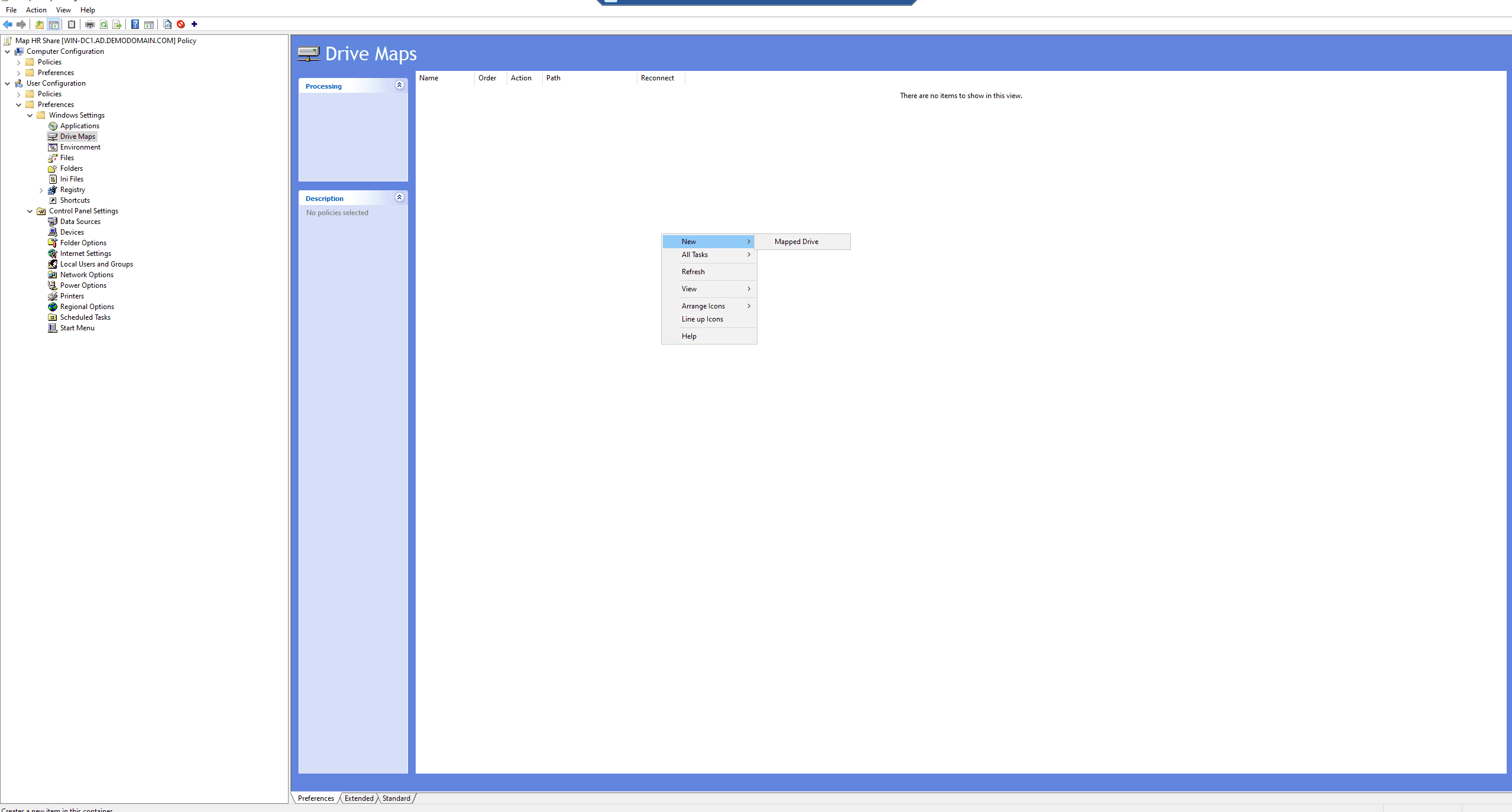Click the blue Back arrow toolbar icon
Screen dimensions: 1512x812
[x=8, y=24]
